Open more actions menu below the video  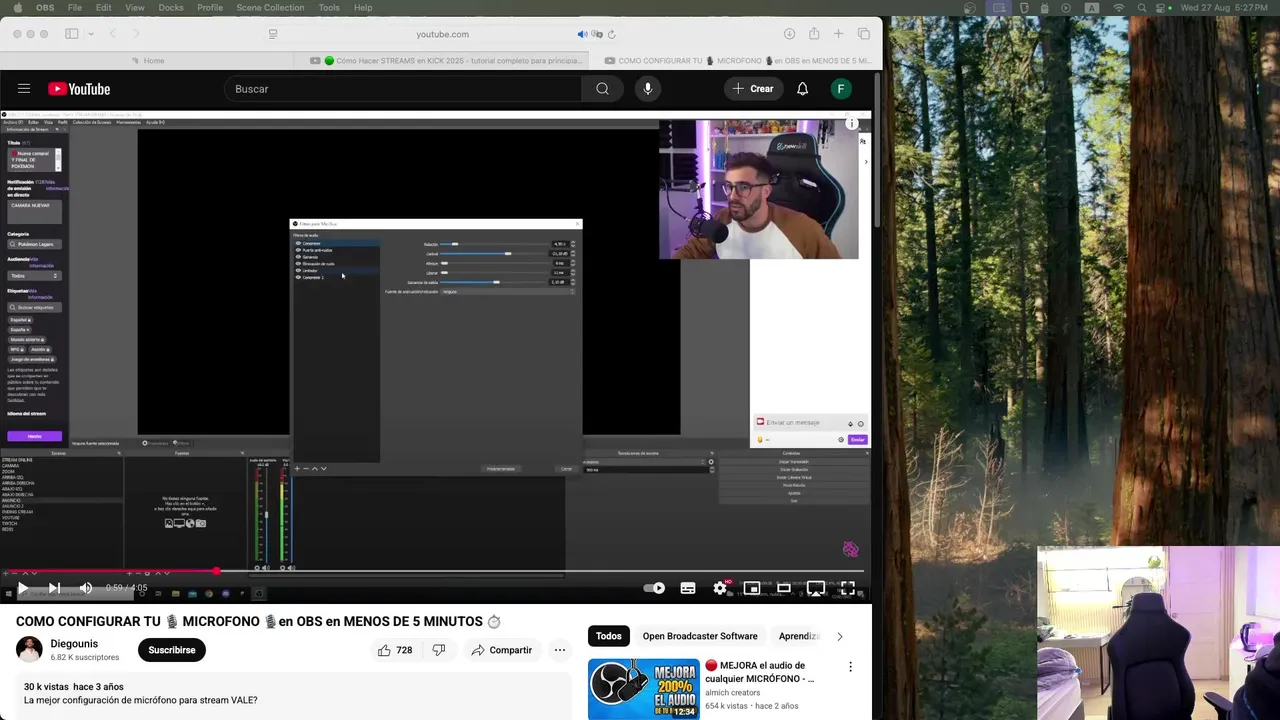point(560,650)
